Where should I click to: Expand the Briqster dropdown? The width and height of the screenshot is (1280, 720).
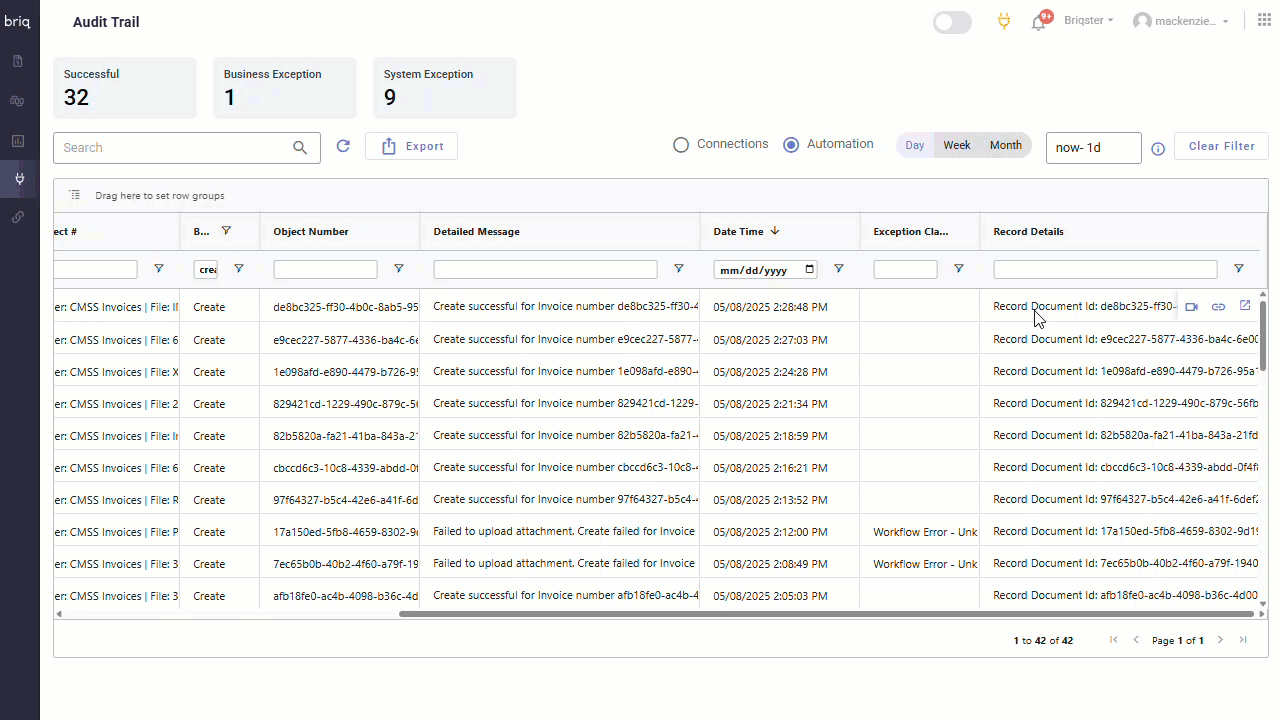[1088, 20]
